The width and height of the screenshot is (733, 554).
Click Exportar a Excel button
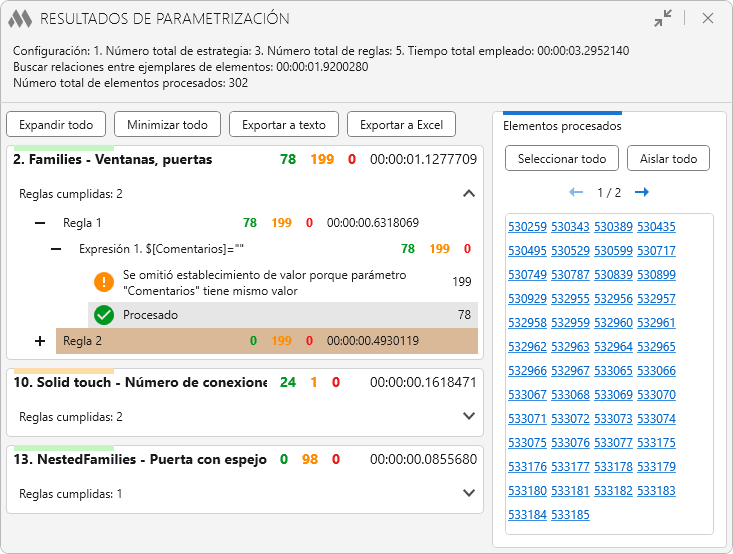coord(401,125)
